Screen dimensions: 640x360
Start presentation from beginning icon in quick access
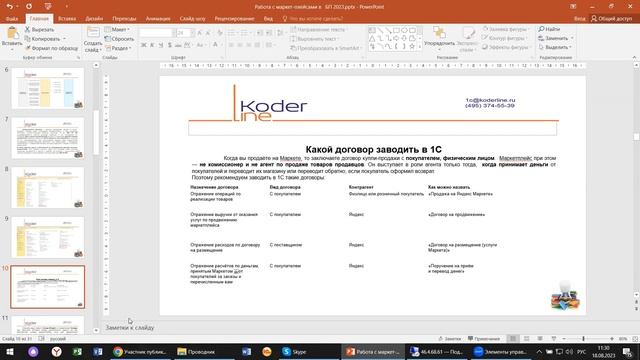tap(48, 7)
